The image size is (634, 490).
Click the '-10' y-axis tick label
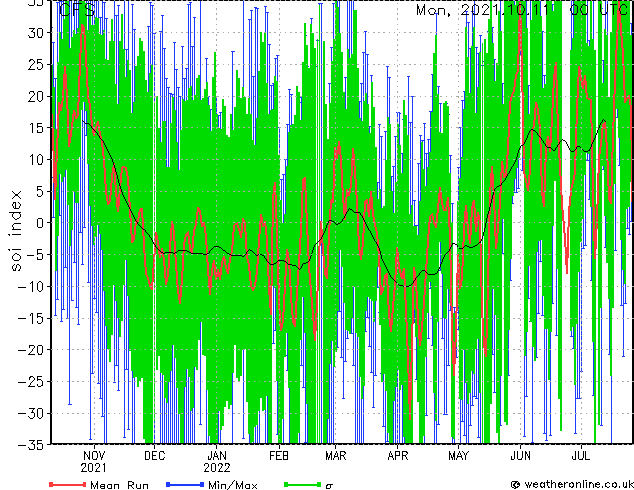pos(31,287)
